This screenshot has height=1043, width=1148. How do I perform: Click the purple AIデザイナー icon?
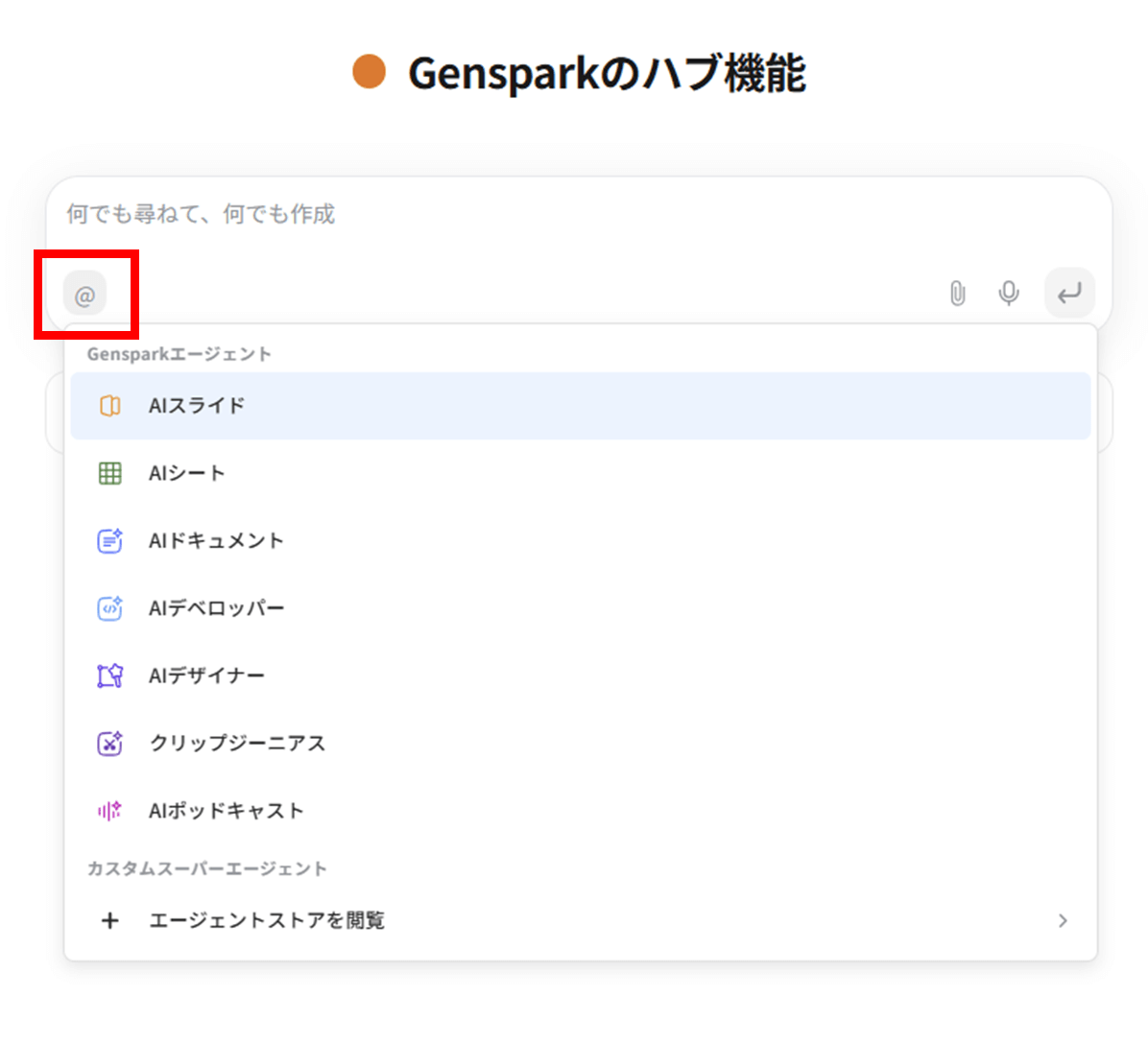110,676
